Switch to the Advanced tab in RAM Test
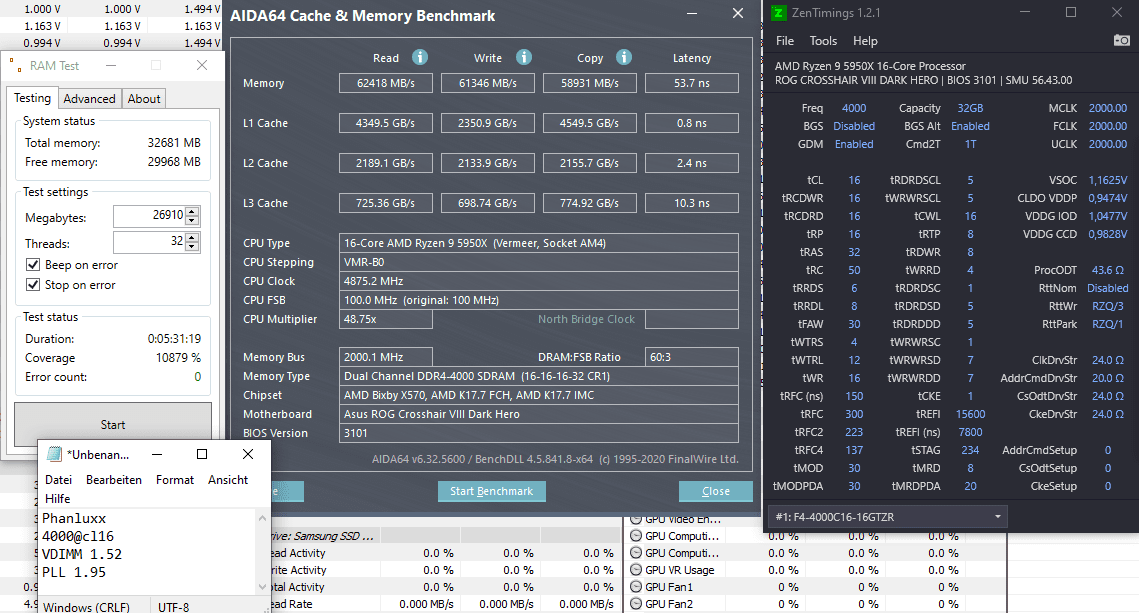 coord(89,99)
